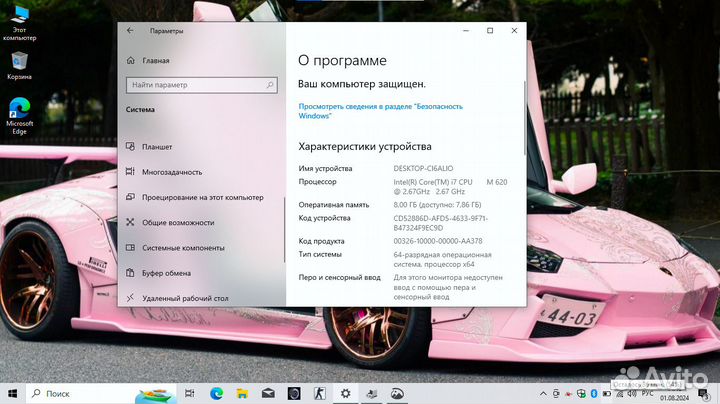Open Task View on the taskbar
The height and width of the screenshot is (404, 720).
(x=189, y=393)
